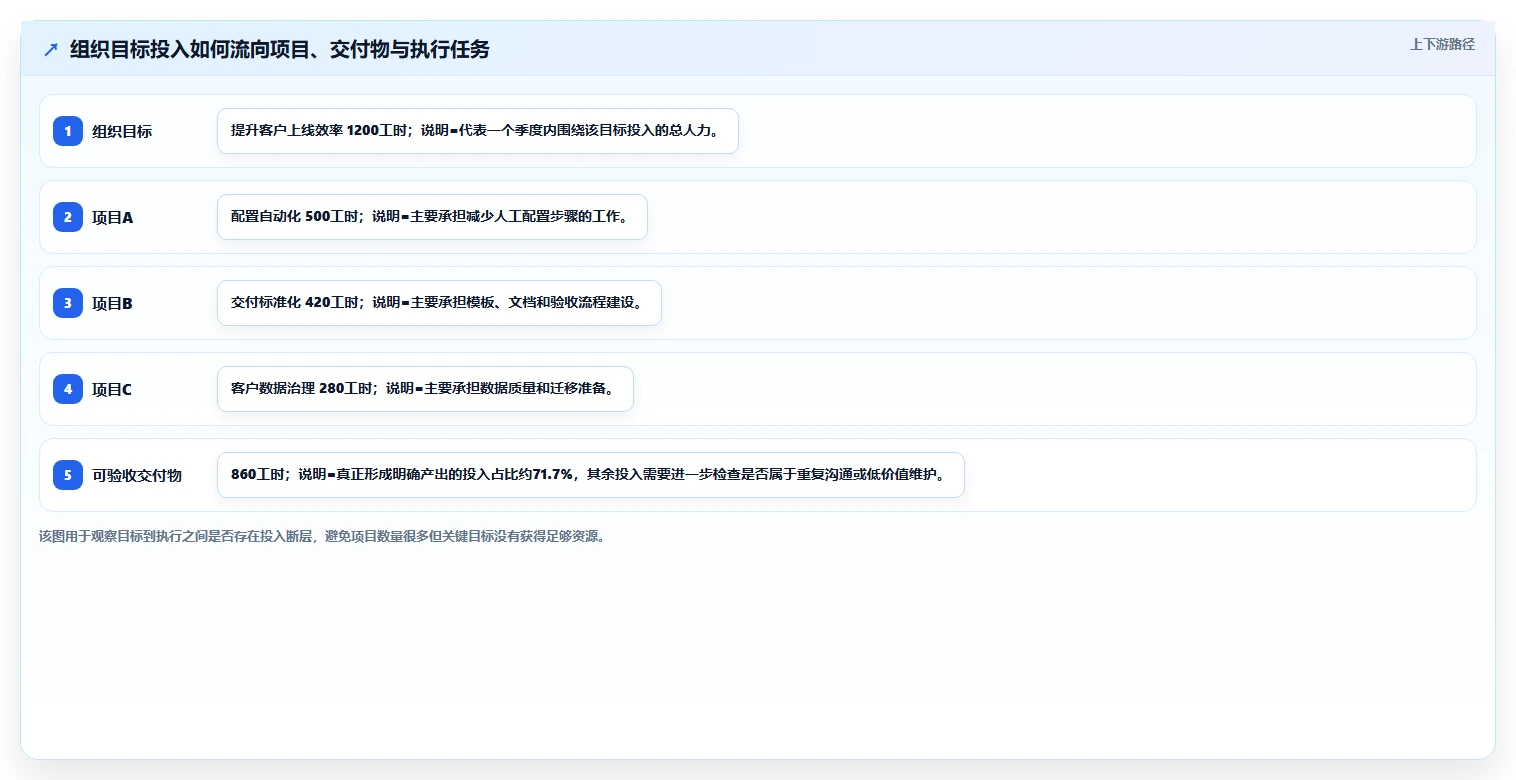Click the 可验收交付物 row label
1516x780 pixels.
coord(137,475)
